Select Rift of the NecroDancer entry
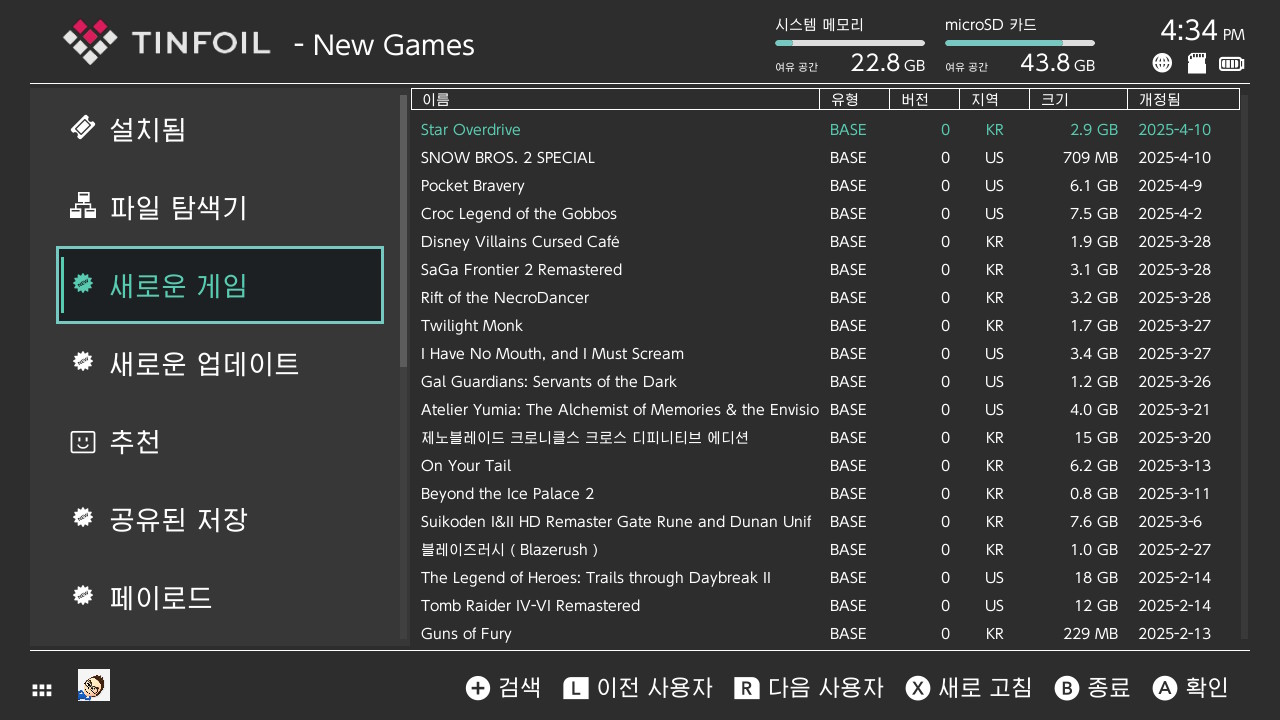 coord(826,297)
